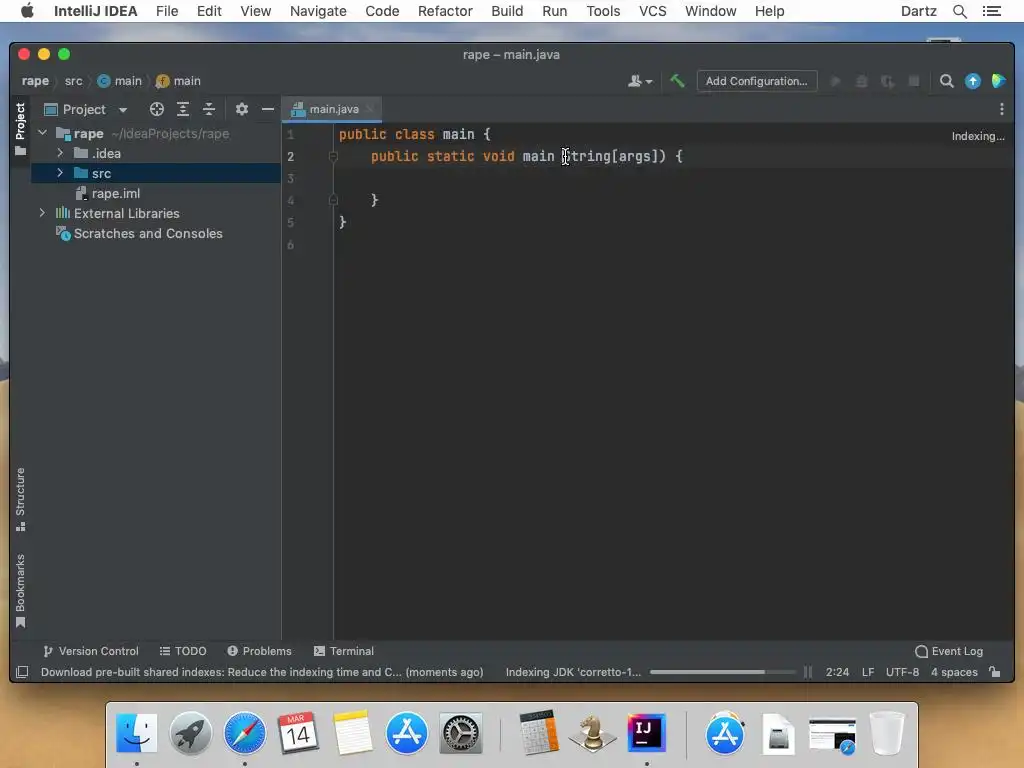Screen dimensions: 1024x768
Task: Expand External Libraries node
Action: [42, 213]
